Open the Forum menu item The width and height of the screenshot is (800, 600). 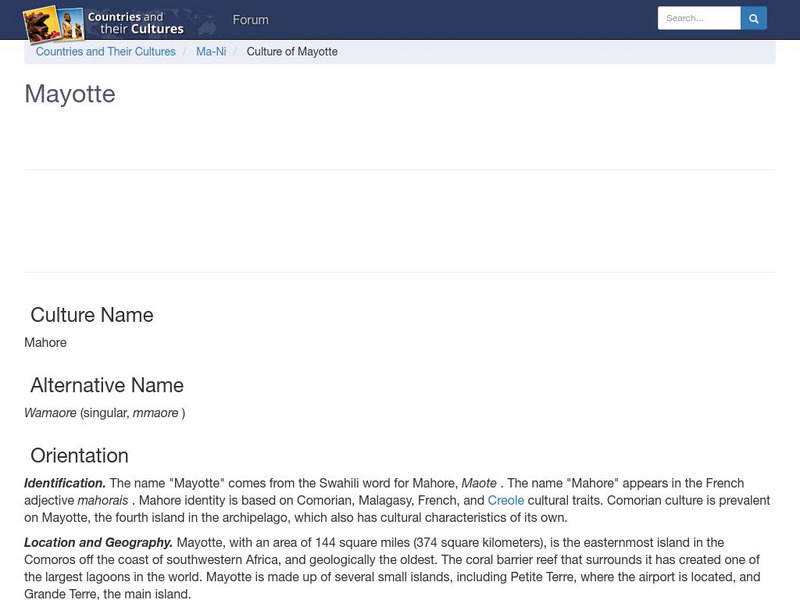251,20
